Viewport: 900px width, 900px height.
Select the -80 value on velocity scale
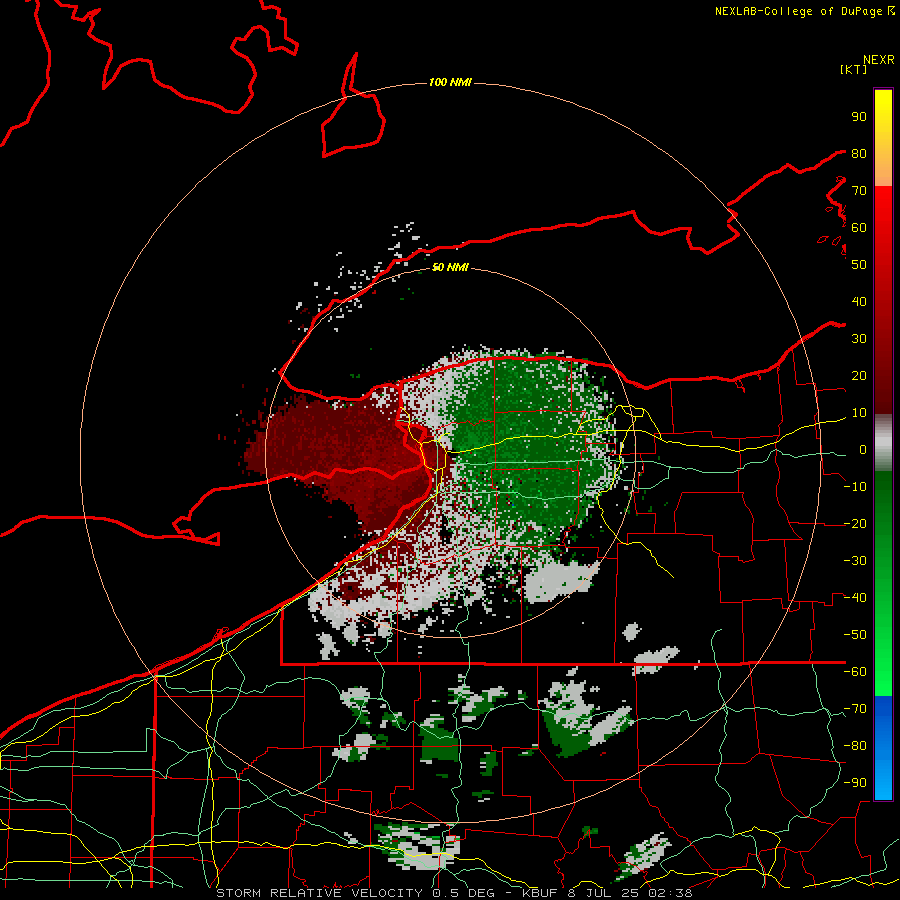(x=855, y=746)
